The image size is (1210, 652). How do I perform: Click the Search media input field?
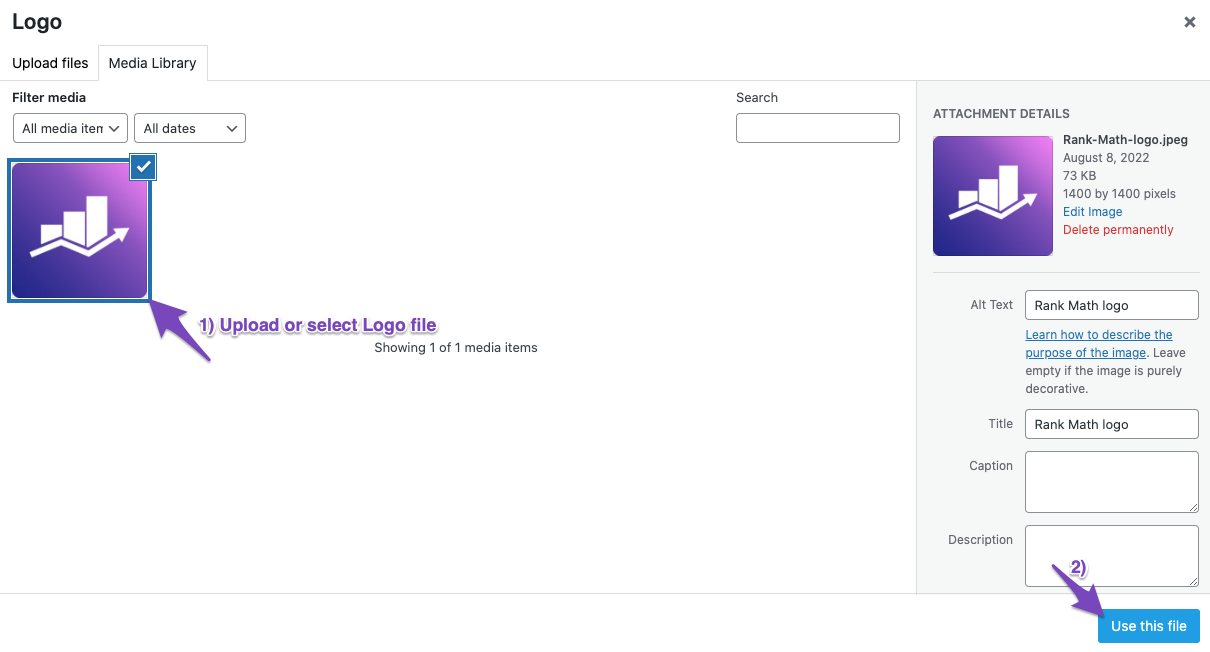(818, 128)
